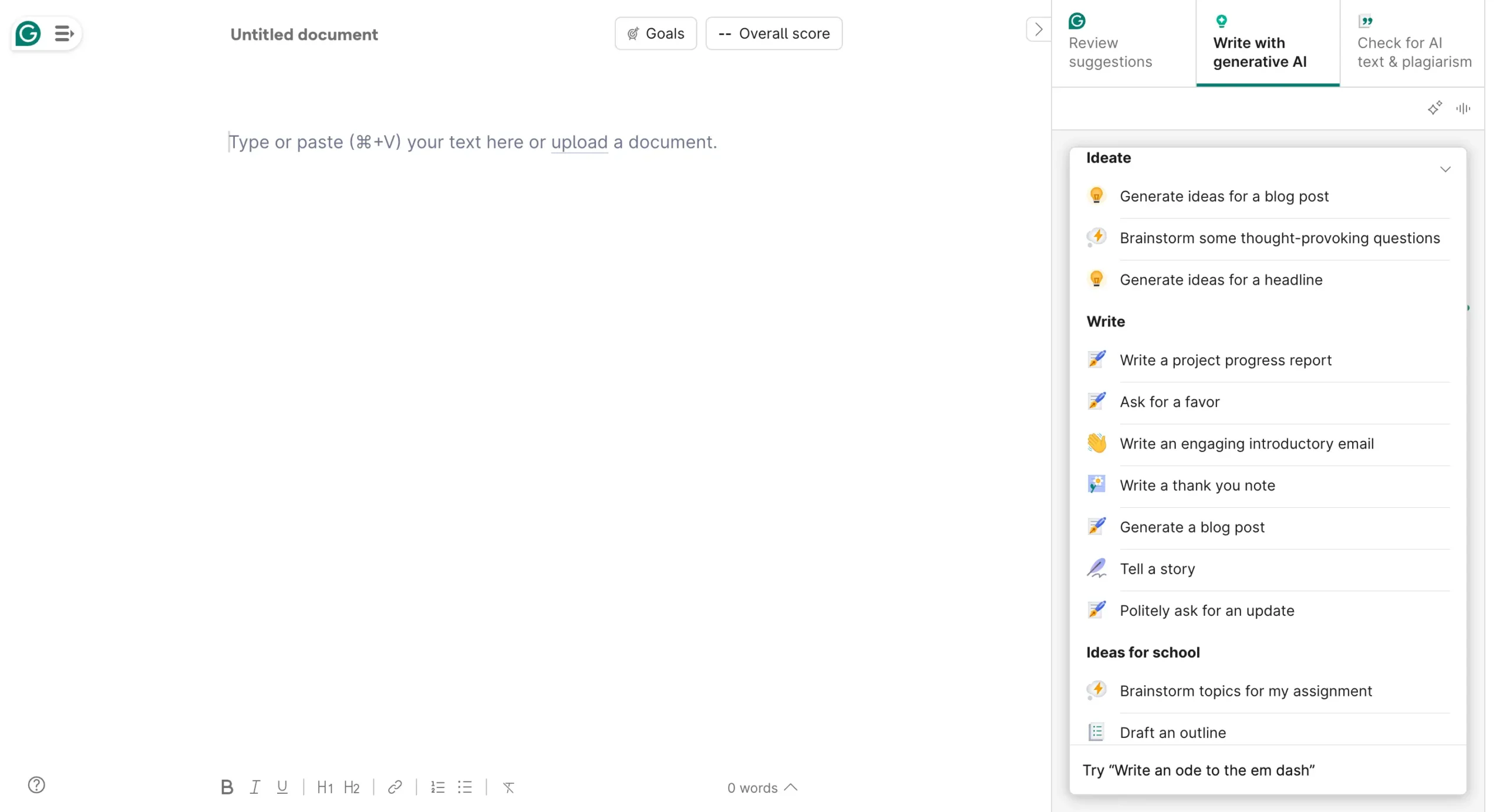1503x812 pixels.
Task: Choose the Tell a story prompt
Action: click(1268, 568)
